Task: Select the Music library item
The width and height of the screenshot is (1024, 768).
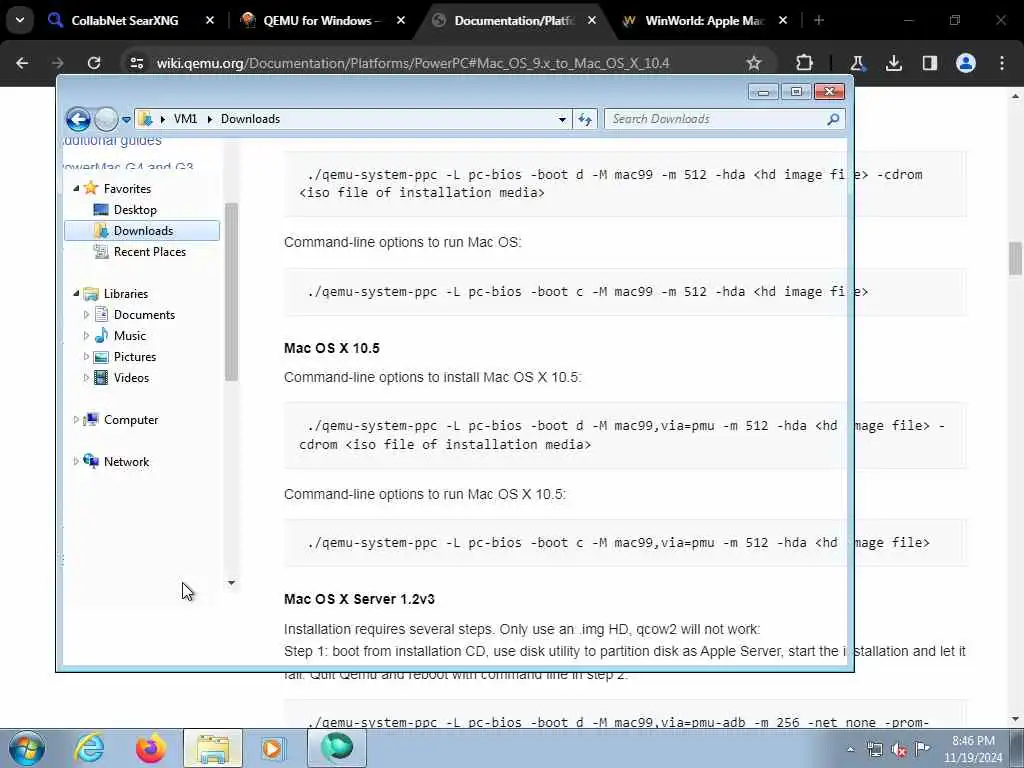Action: coord(129,336)
